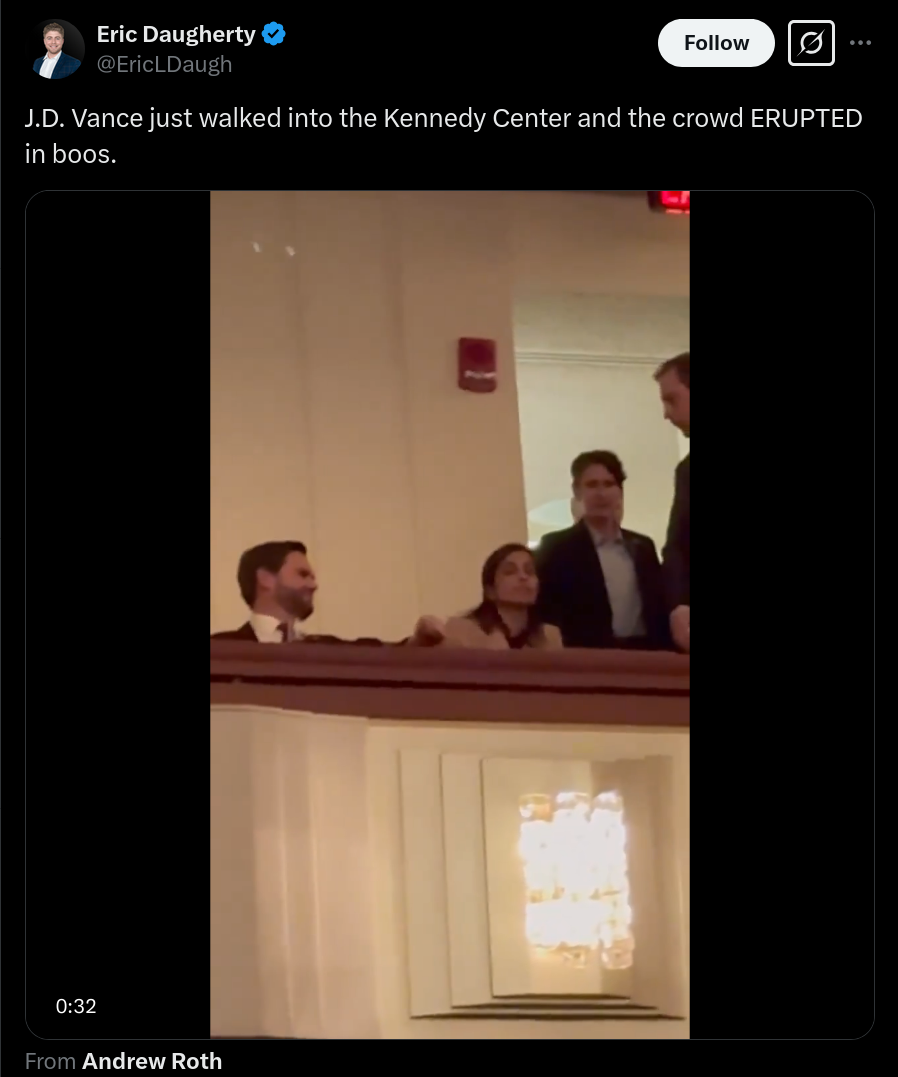898x1077 pixels.
Task: Click the word "From" beside Andrew Roth
Action: [50, 1061]
